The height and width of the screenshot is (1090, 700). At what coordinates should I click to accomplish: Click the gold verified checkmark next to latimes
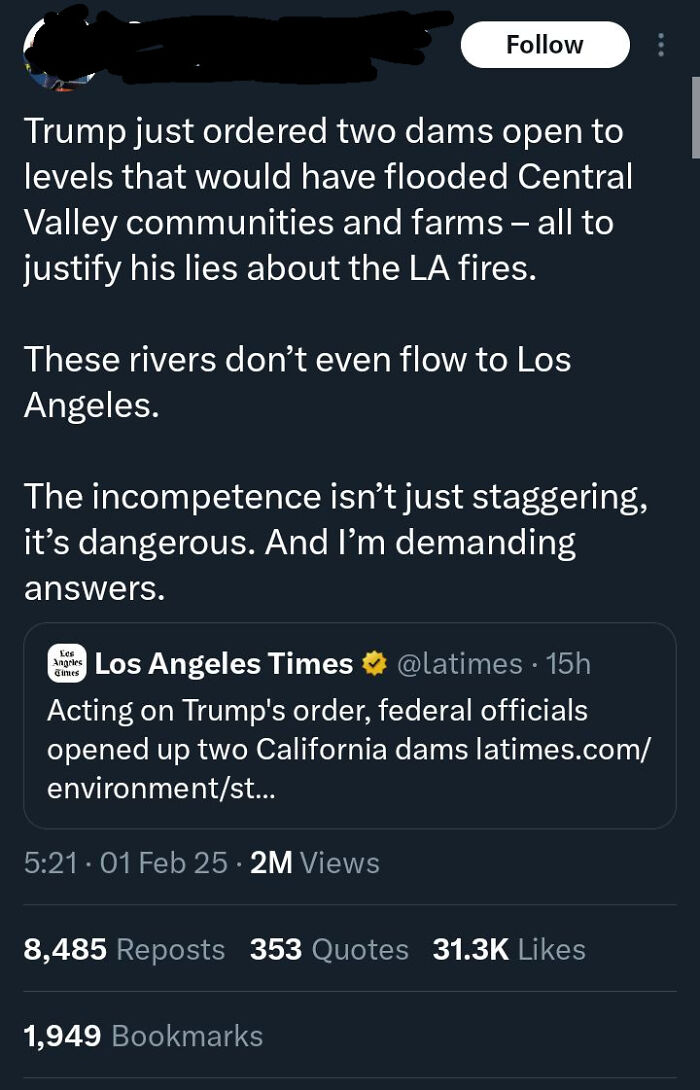[x=373, y=663]
